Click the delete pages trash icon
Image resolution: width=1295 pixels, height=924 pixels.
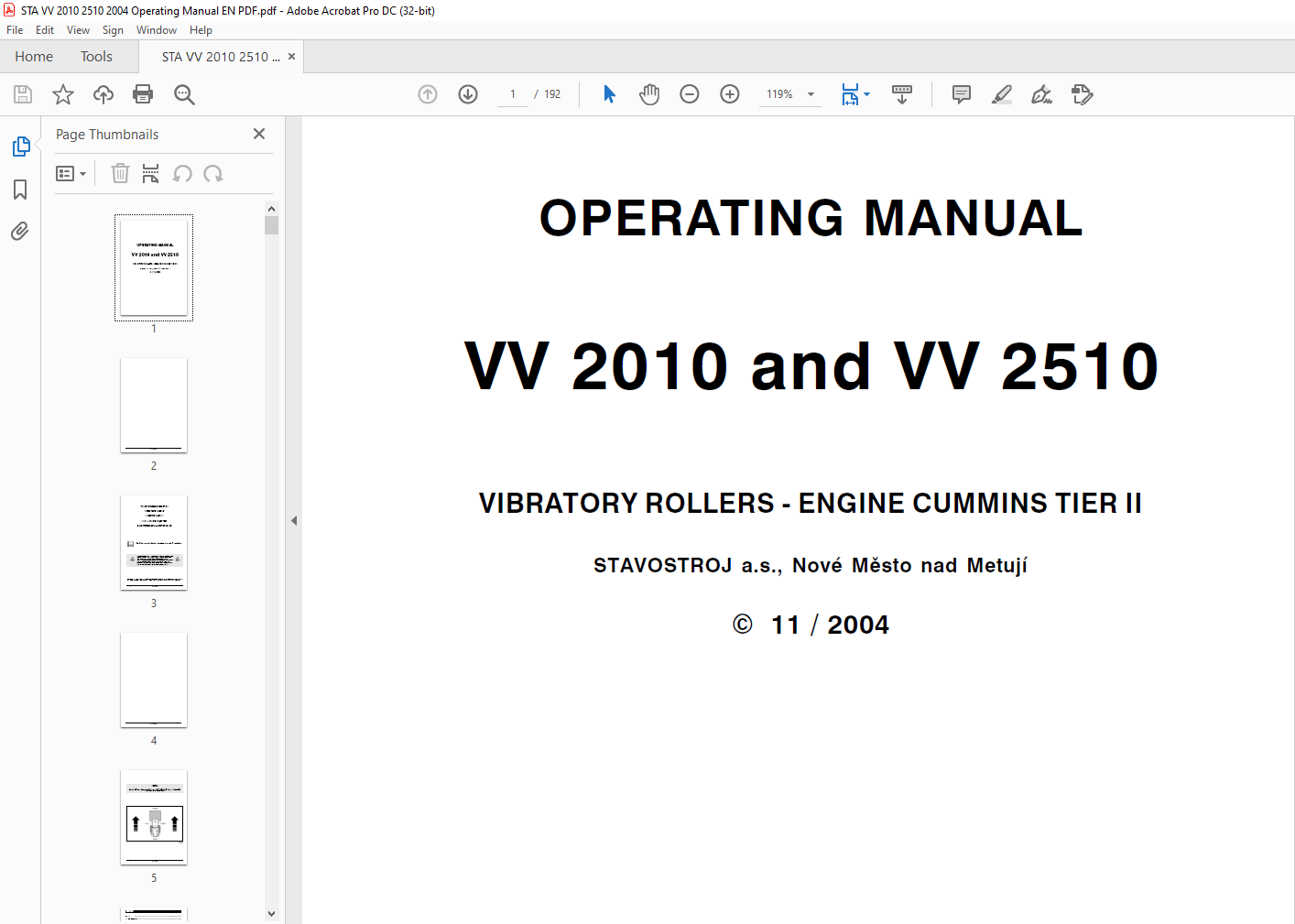tap(120, 173)
